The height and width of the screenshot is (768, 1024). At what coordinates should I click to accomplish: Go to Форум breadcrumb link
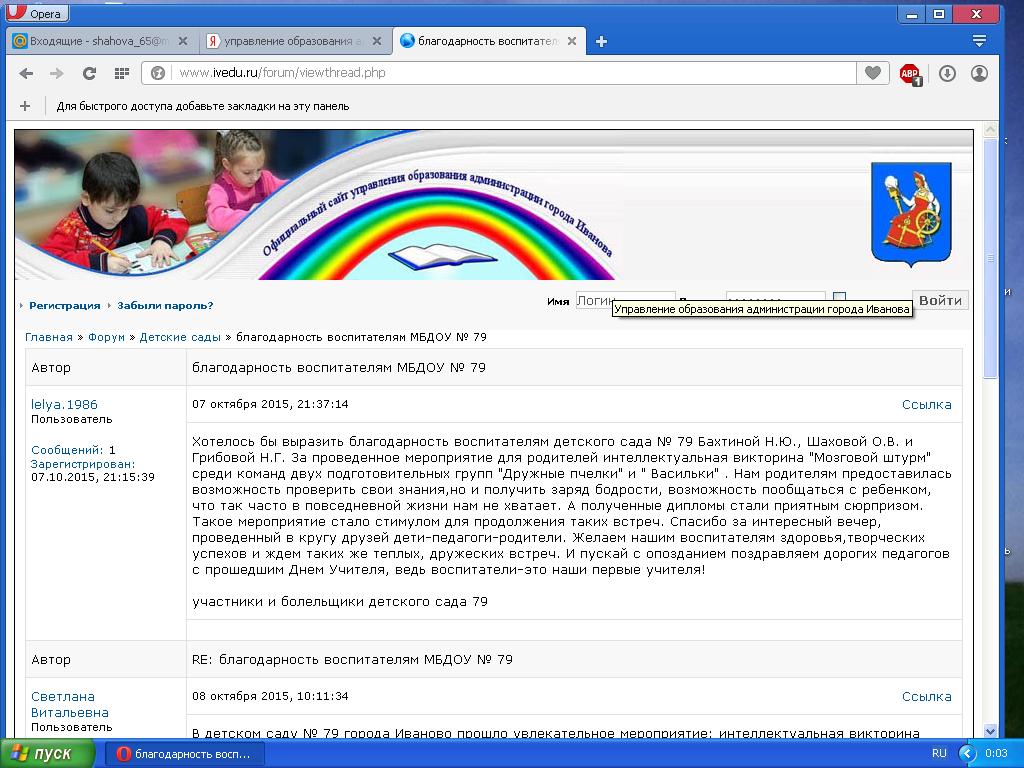click(x=106, y=337)
